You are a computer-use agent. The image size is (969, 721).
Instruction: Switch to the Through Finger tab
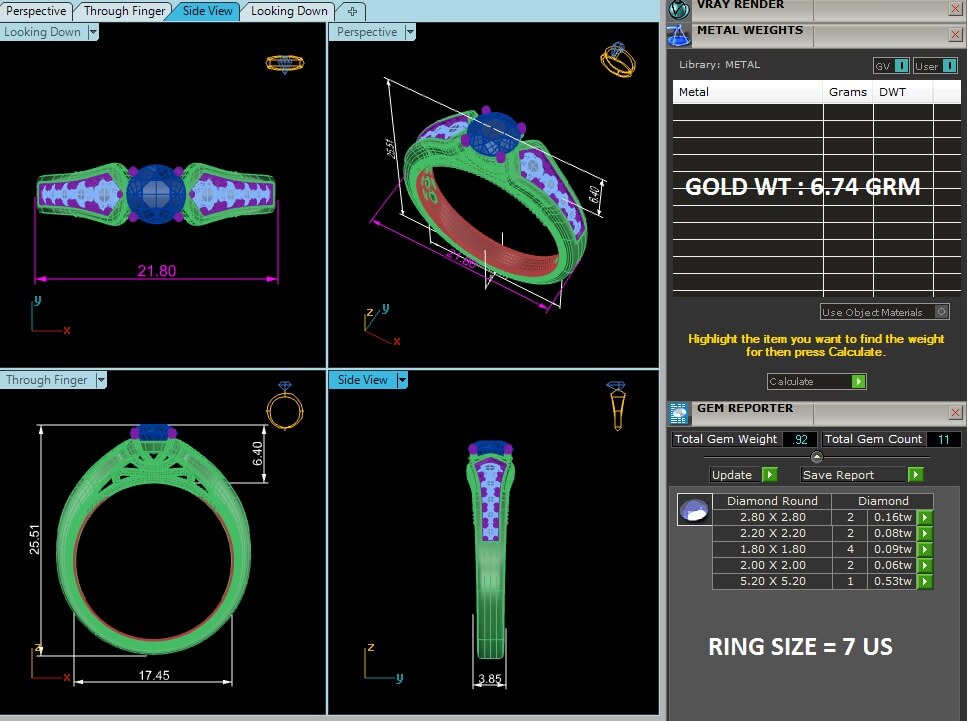coord(124,11)
